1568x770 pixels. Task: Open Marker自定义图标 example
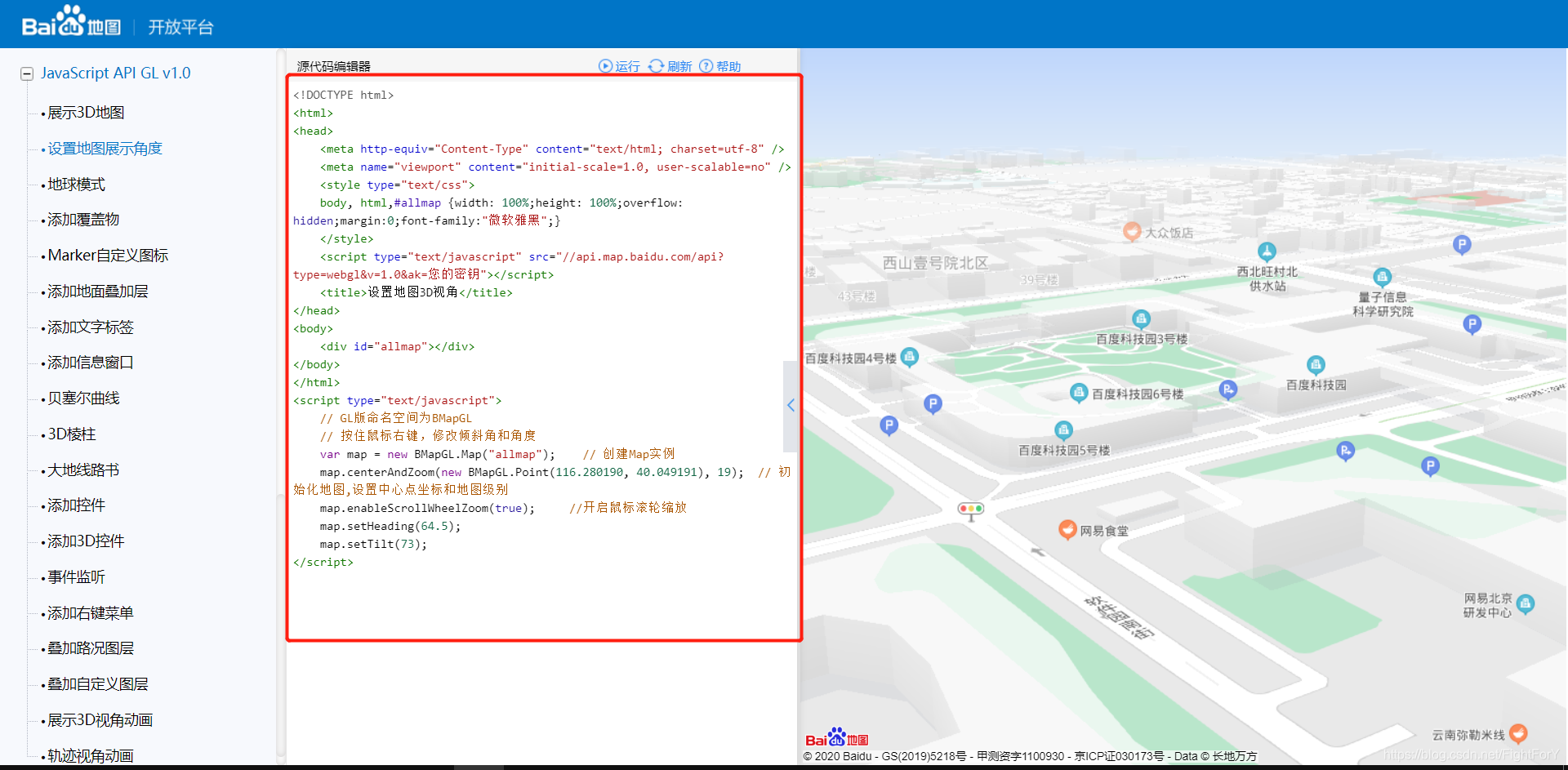coord(108,256)
